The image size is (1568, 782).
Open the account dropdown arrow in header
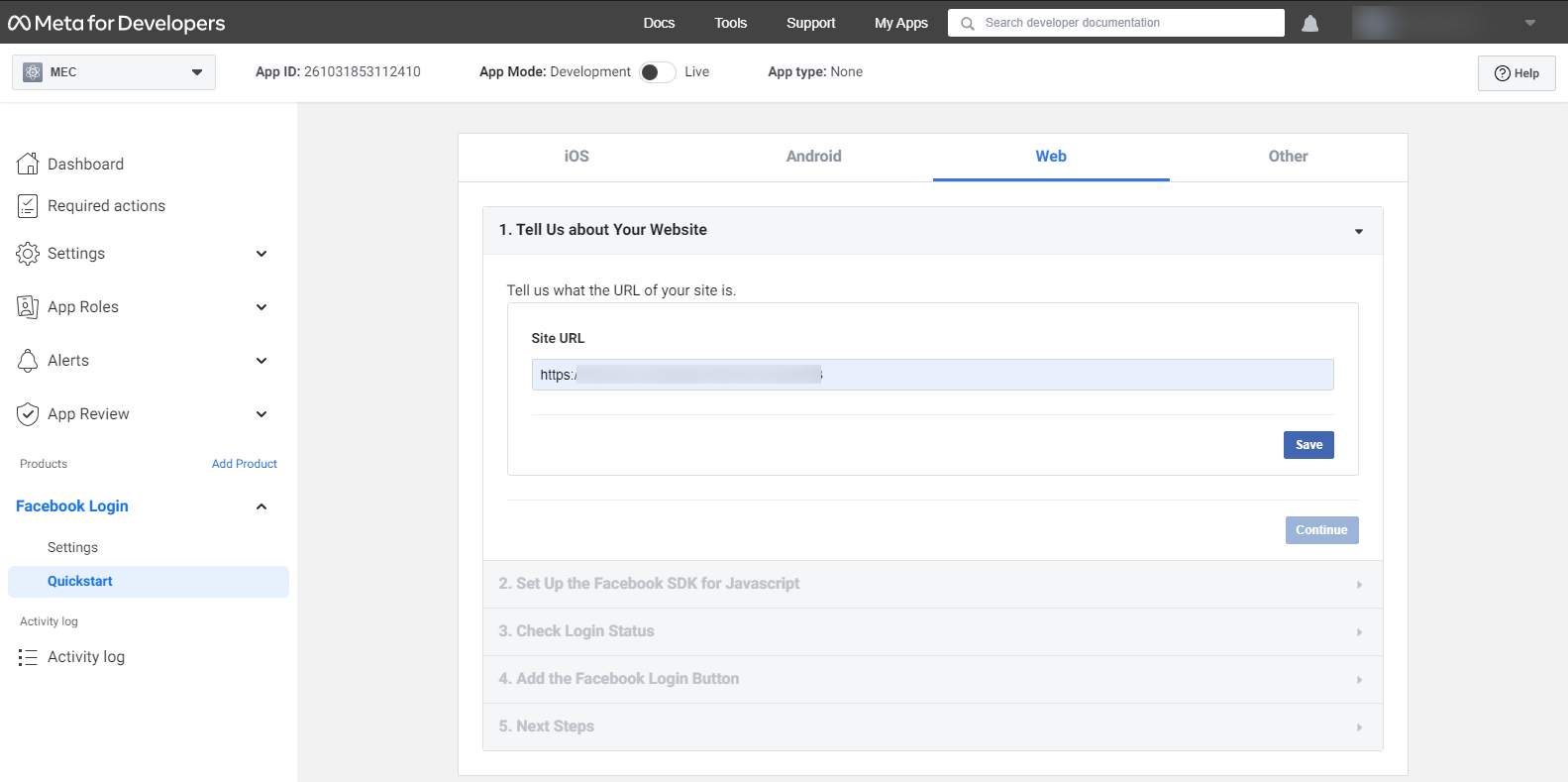tap(1530, 23)
